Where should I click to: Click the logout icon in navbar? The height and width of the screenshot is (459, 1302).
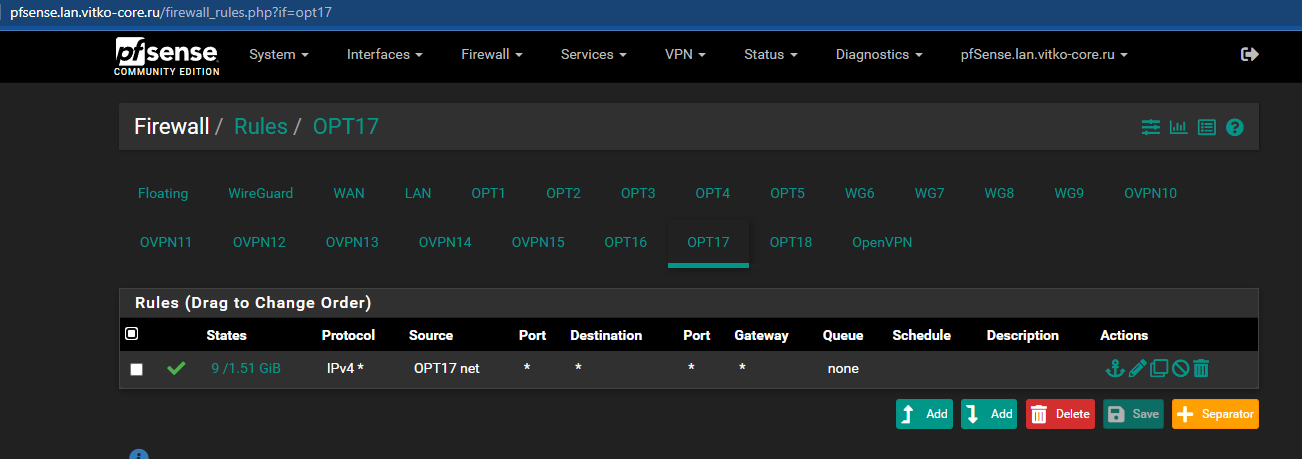click(1249, 55)
